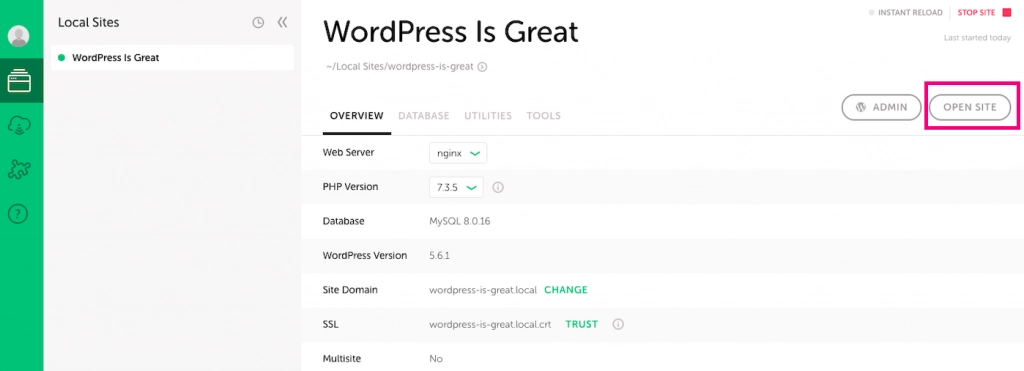Click the info icon next to PHP Version

[498, 187]
